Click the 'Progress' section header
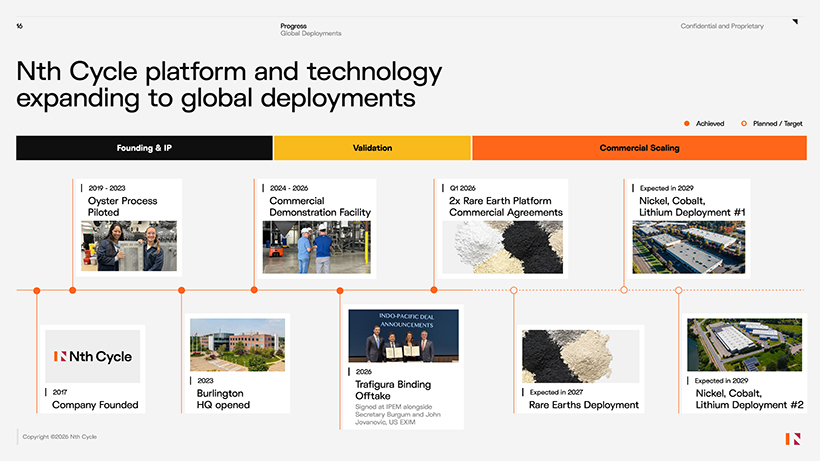 pyautogui.click(x=293, y=26)
